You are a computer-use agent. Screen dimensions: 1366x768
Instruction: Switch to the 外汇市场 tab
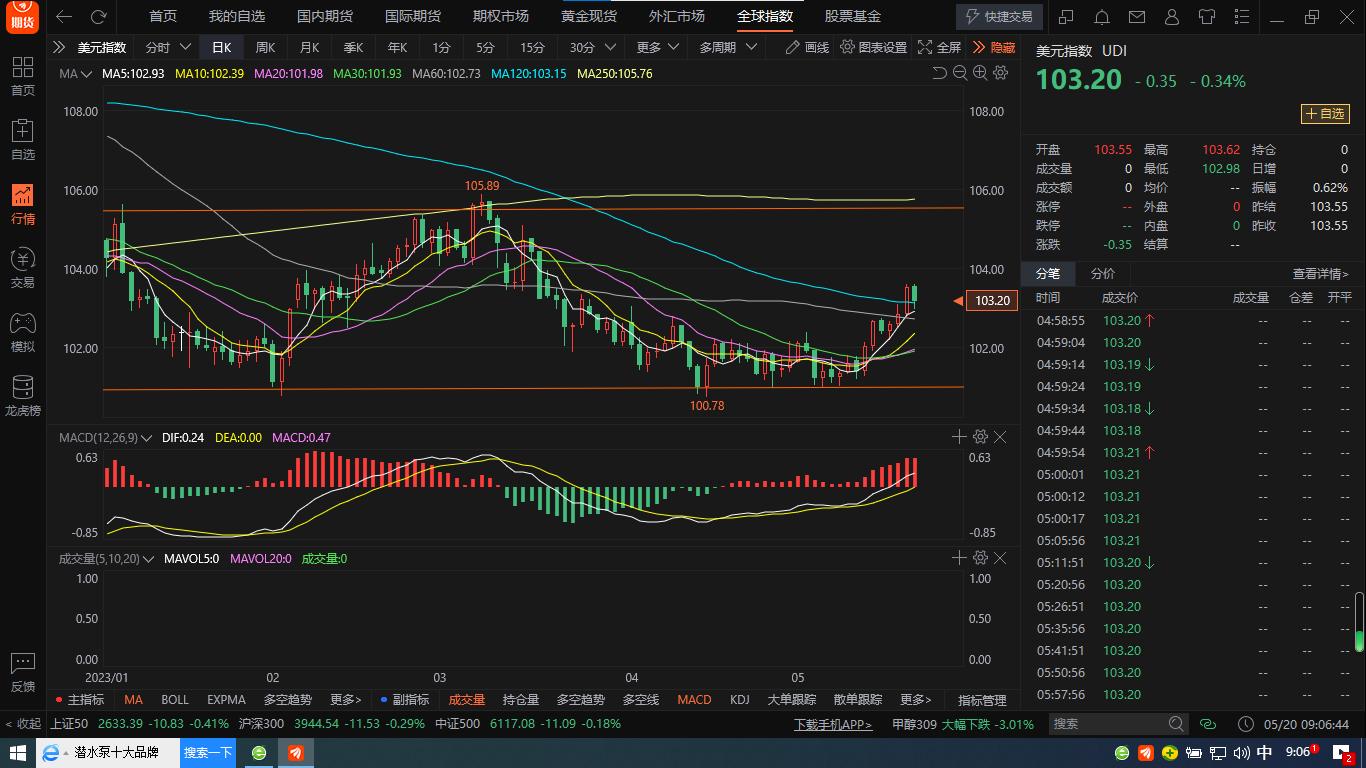coord(677,17)
